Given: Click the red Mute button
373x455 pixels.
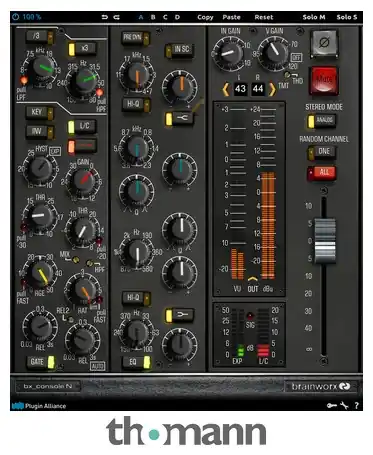Looking at the screenshot, I should pos(324,80).
